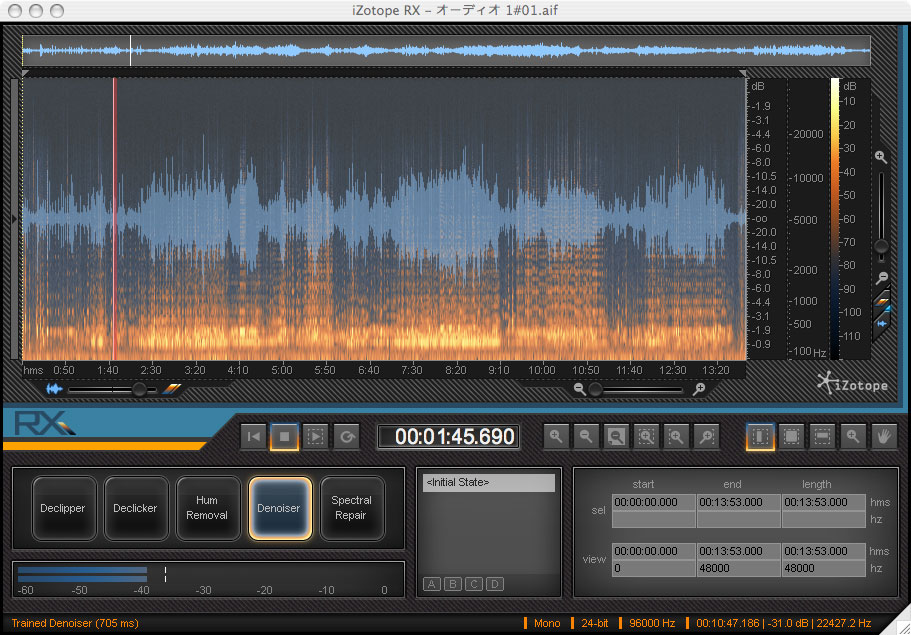Click the view length frequency field
Image resolution: width=911 pixels, height=635 pixels.
point(824,568)
